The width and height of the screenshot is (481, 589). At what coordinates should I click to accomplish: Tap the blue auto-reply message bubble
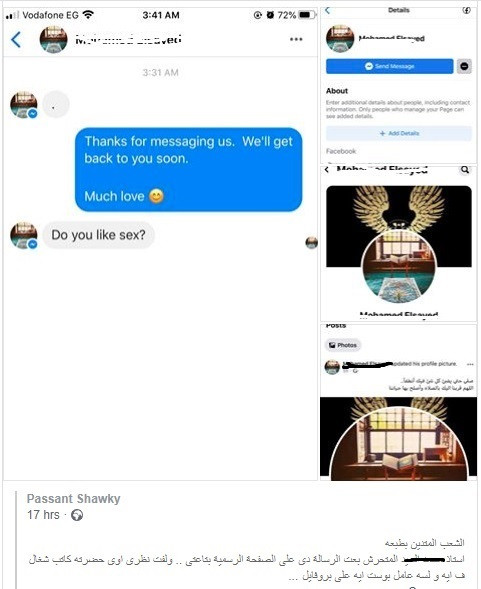[189, 169]
